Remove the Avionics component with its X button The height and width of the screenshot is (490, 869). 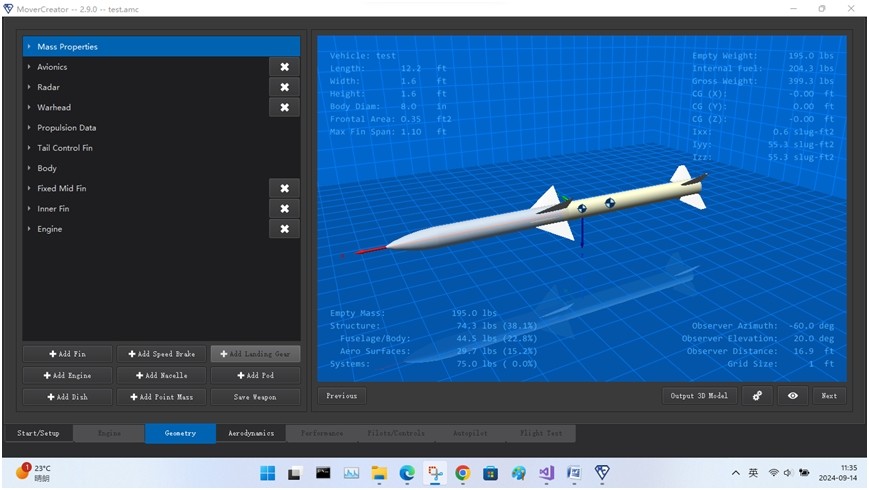pos(284,67)
